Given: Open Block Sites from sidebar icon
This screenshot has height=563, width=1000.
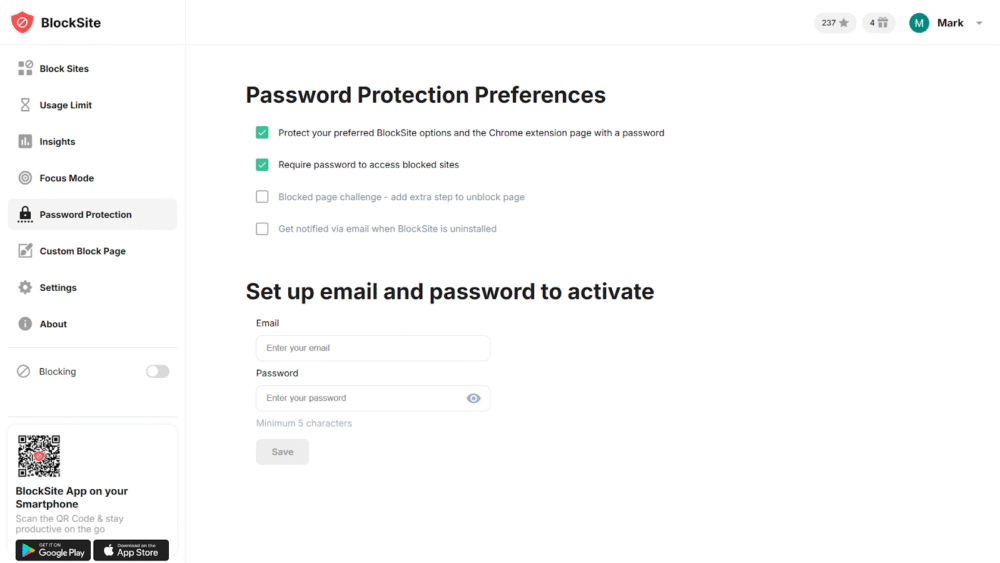Looking at the screenshot, I should click(x=25, y=69).
